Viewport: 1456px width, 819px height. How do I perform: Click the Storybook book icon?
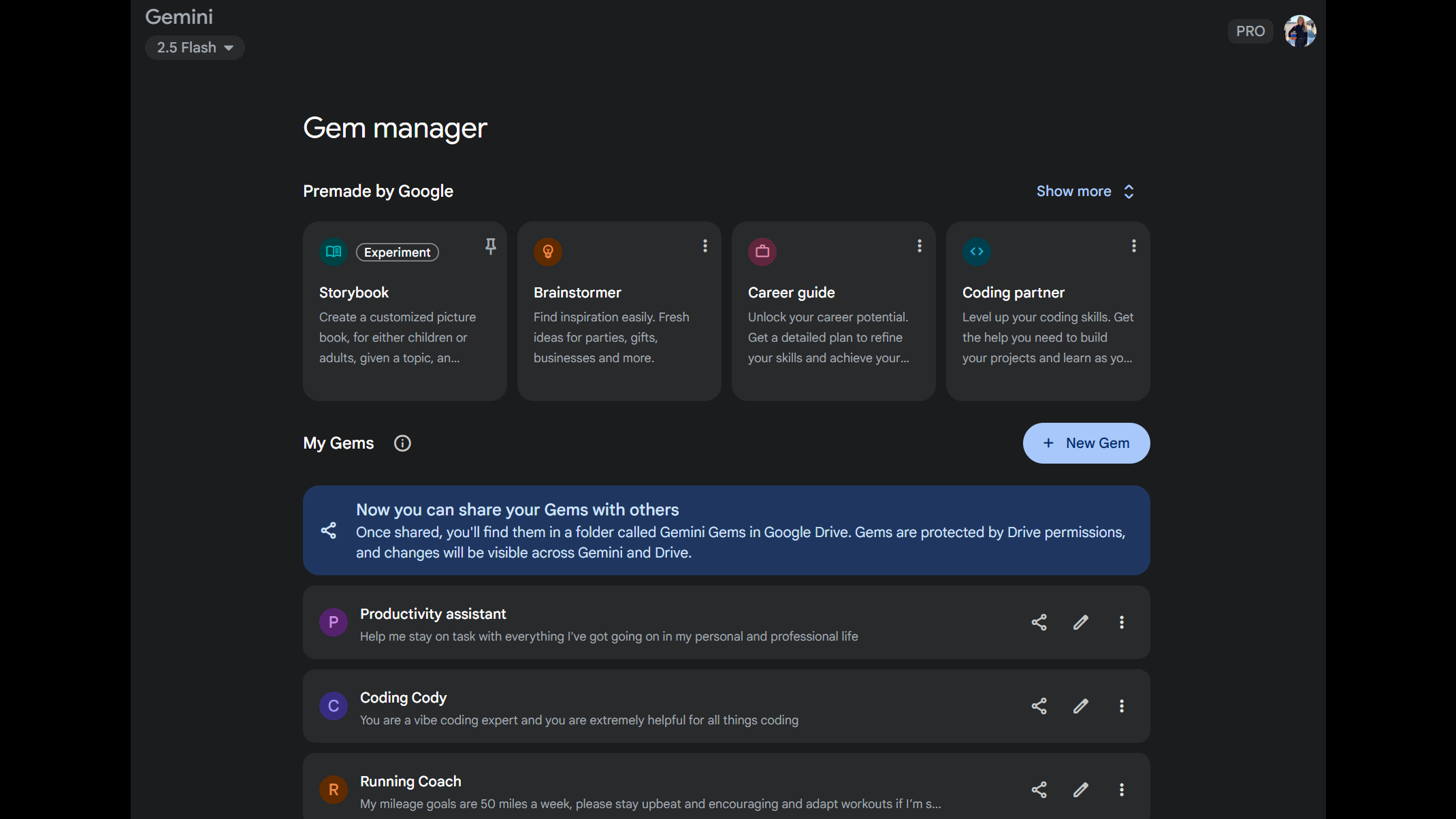tap(334, 252)
